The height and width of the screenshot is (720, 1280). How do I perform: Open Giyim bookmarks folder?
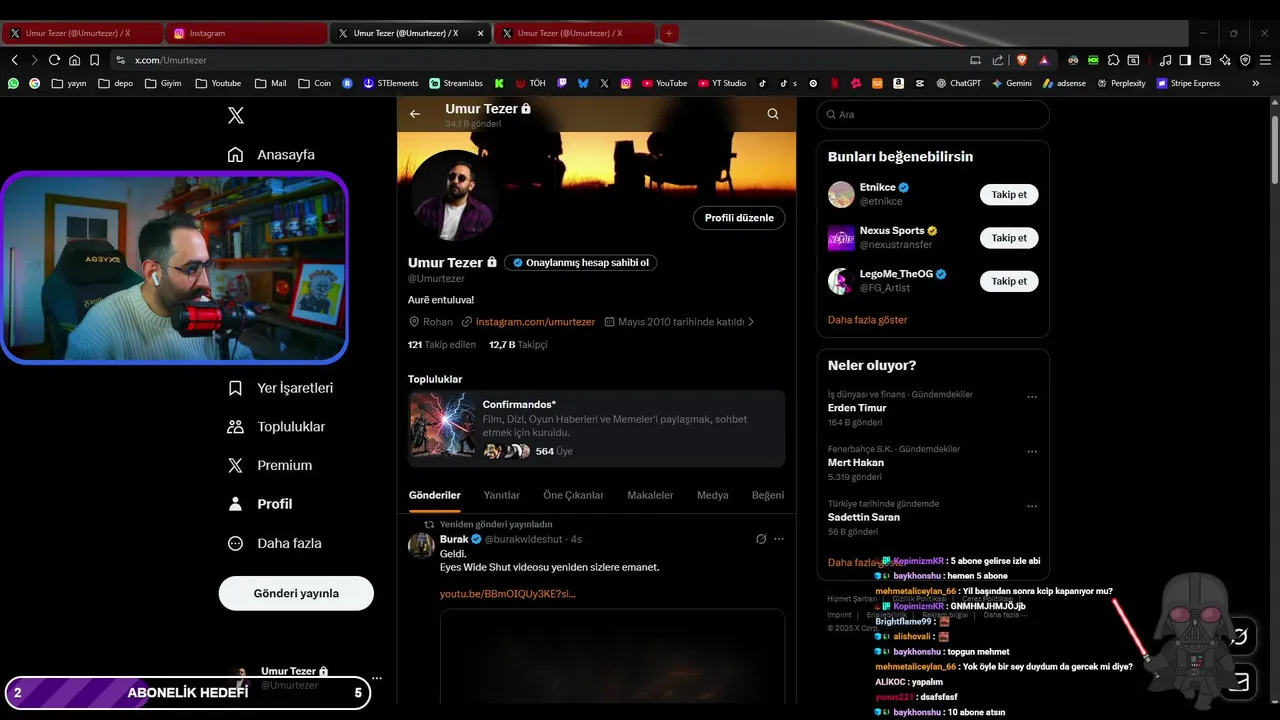coord(163,83)
